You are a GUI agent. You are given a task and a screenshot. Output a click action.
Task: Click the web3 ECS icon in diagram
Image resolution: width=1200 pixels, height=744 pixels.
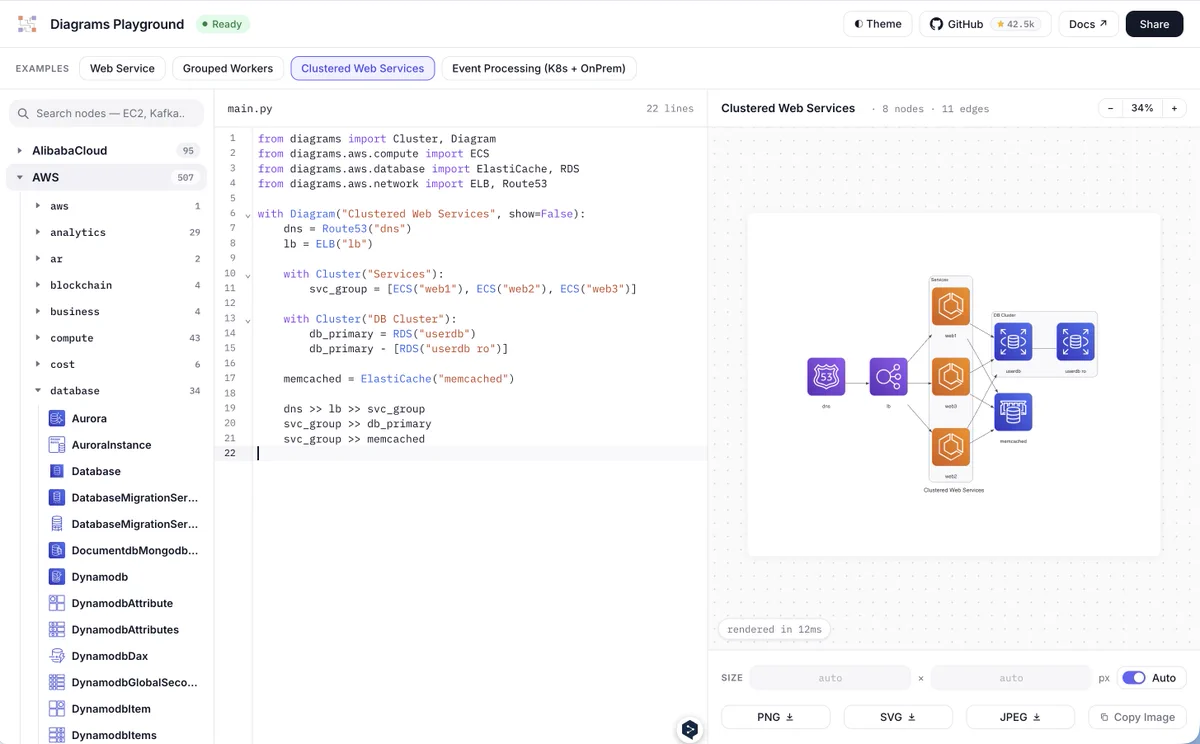click(951, 377)
